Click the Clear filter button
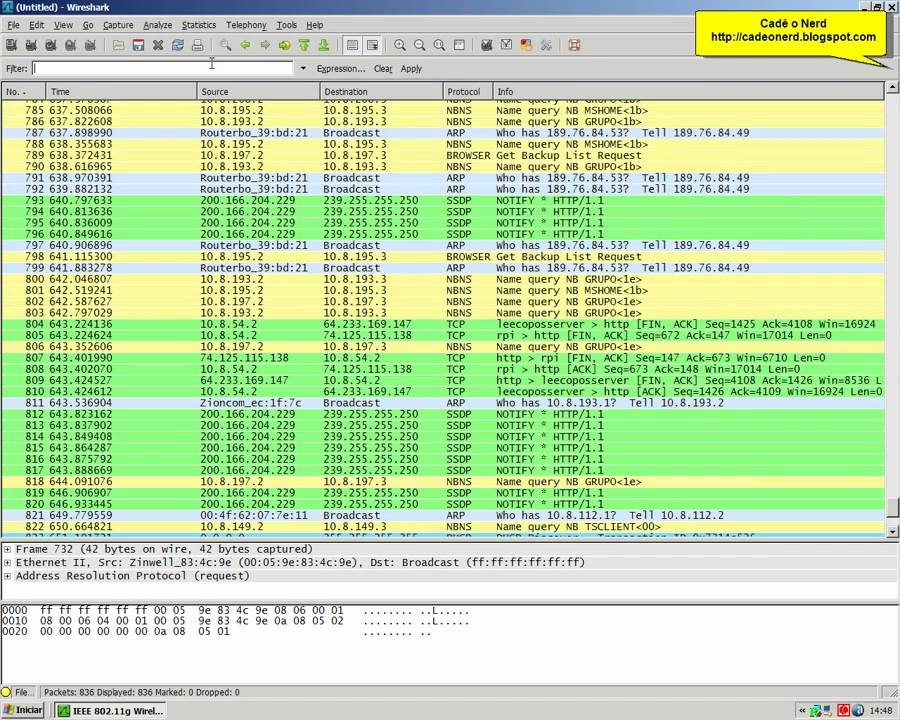 383,69
